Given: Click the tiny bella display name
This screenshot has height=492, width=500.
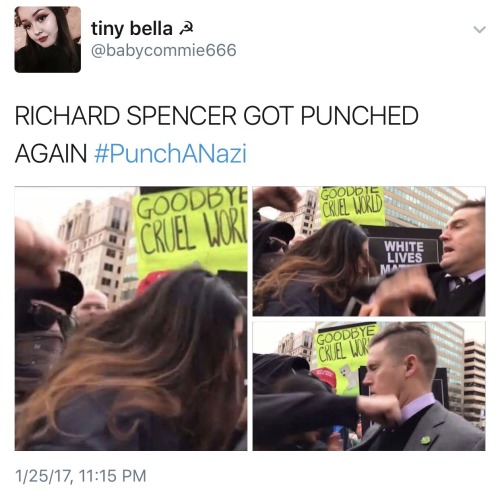Looking at the screenshot, I should click(x=132, y=28).
